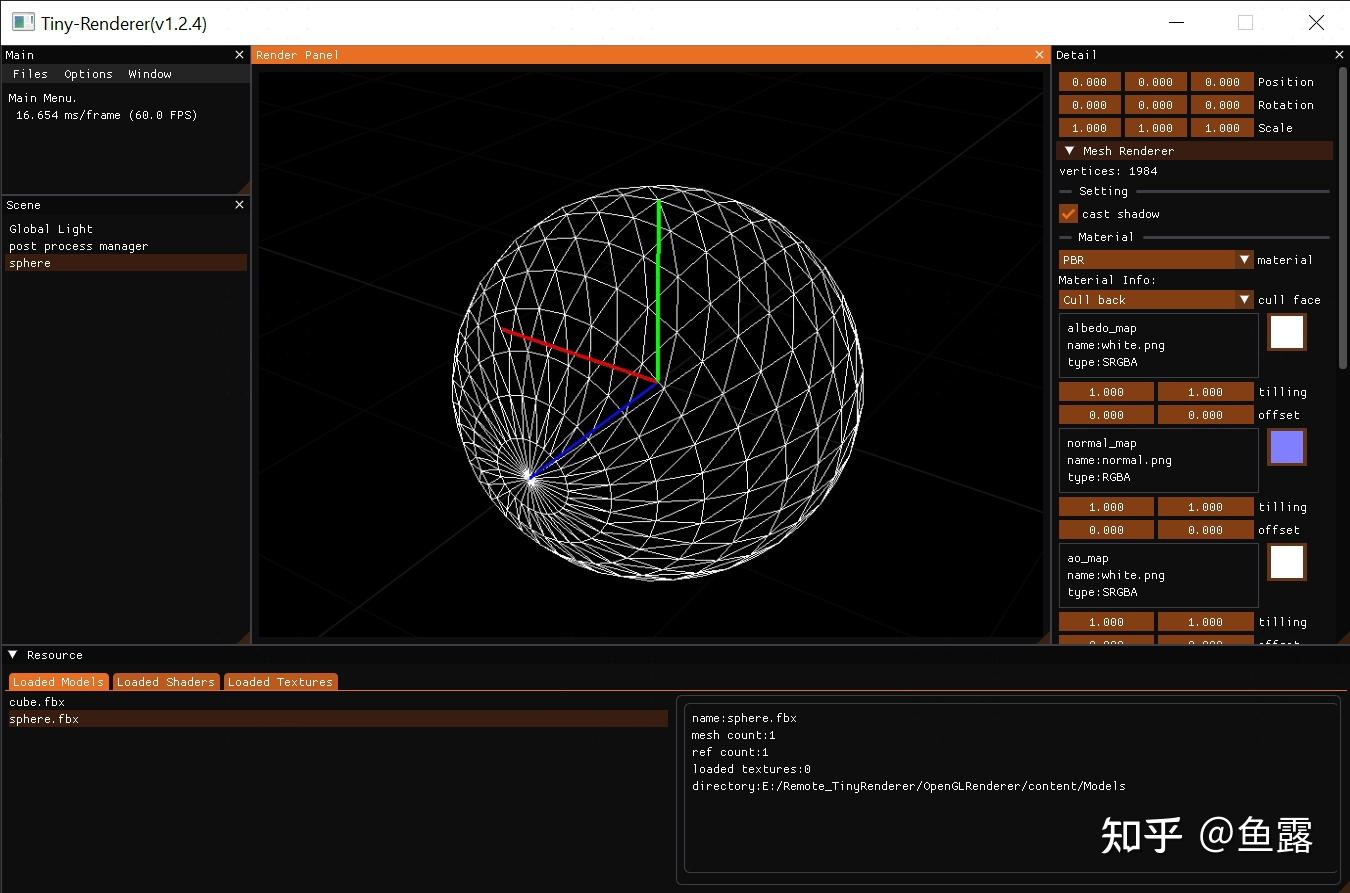Click the normal_map purple color swatch
The width and height of the screenshot is (1350, 893).
point(1286,447)
